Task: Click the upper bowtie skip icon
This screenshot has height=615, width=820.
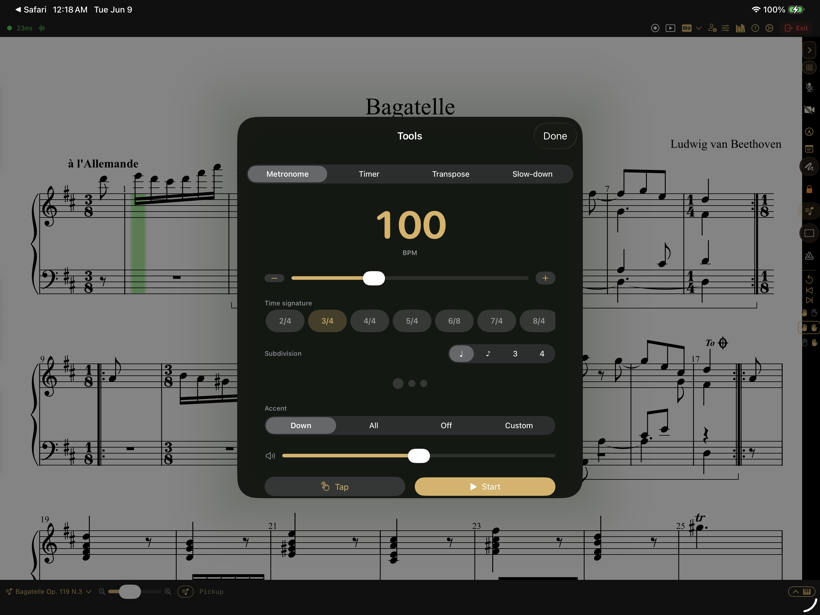Action: (810, 290)
